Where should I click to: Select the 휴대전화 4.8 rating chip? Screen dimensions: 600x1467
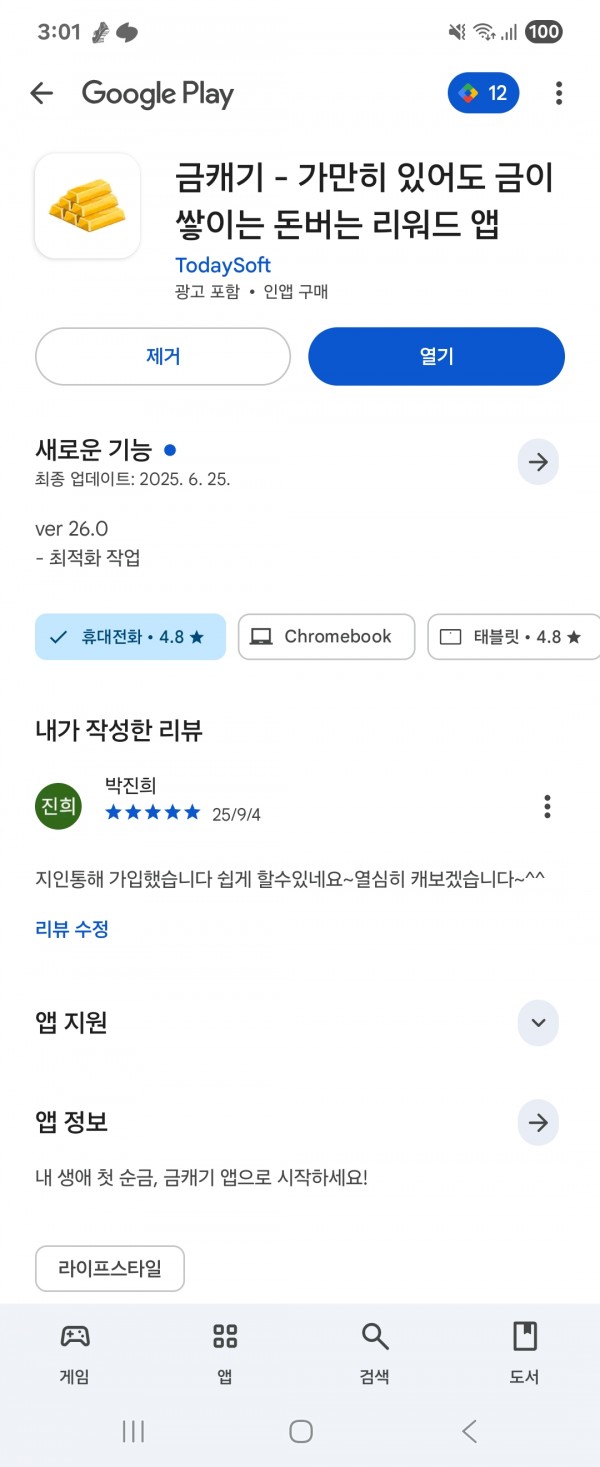coord(130,637)
